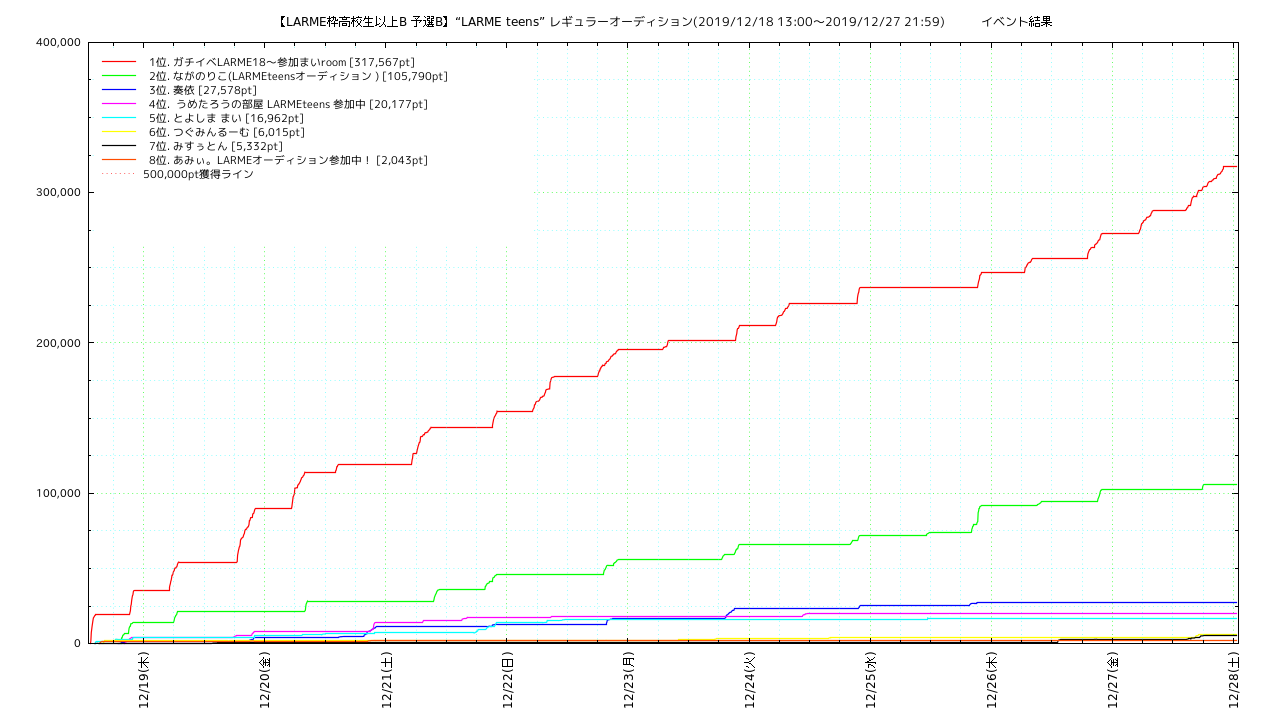
Task: Click the 5位 とよしま まい legend label
Action: click(x=226, y=118)
